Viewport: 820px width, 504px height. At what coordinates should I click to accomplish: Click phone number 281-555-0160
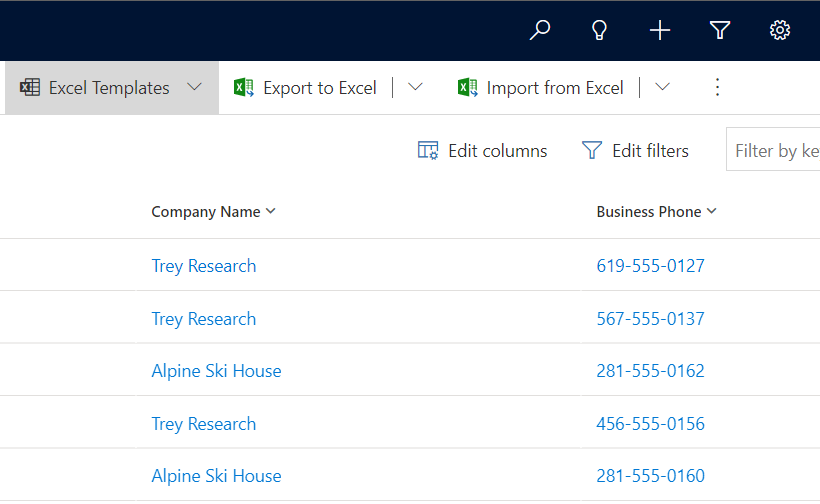pyautogui.click(x=650, y=476)
